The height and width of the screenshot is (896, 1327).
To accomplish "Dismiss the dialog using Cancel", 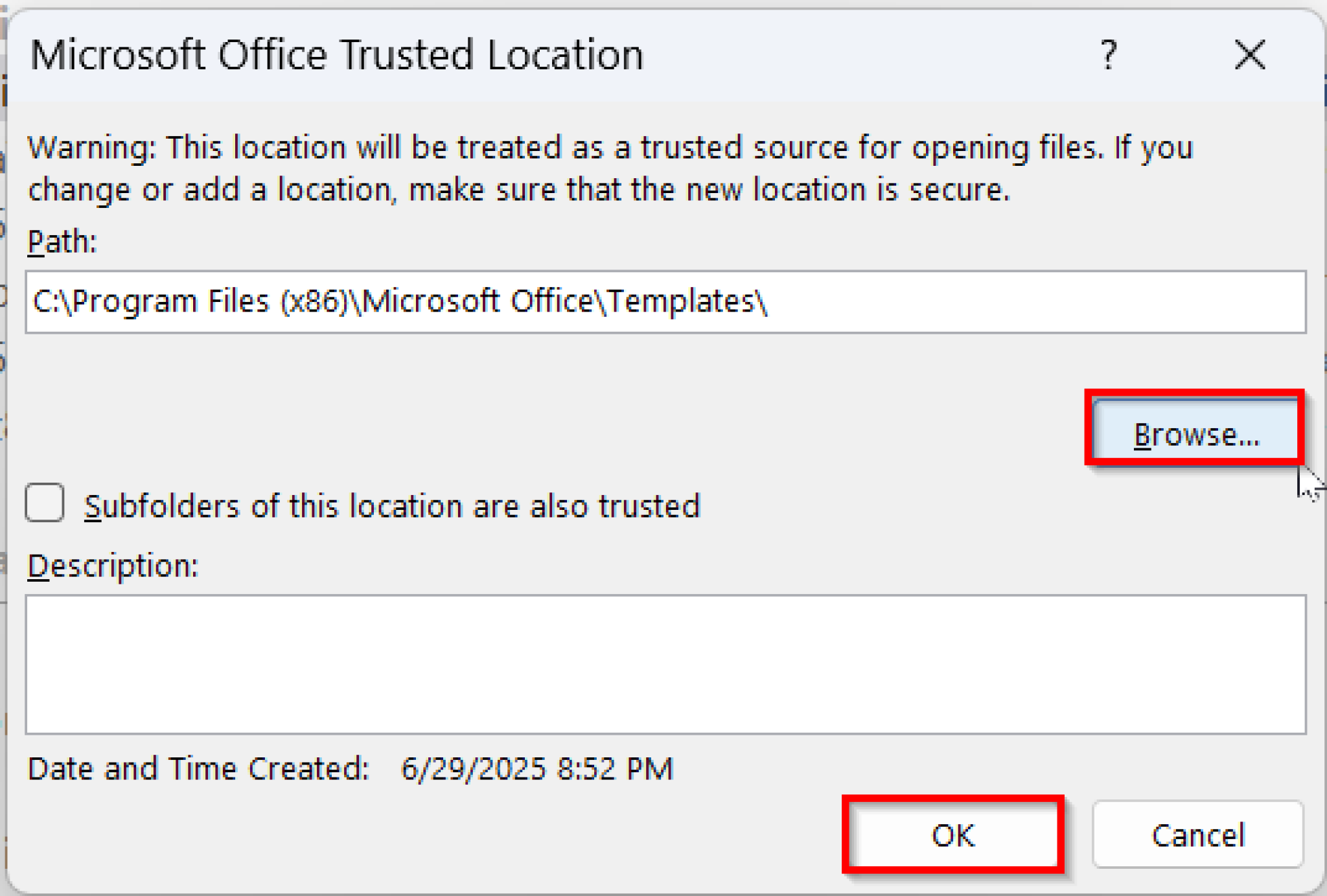I will coord(1198,834).
